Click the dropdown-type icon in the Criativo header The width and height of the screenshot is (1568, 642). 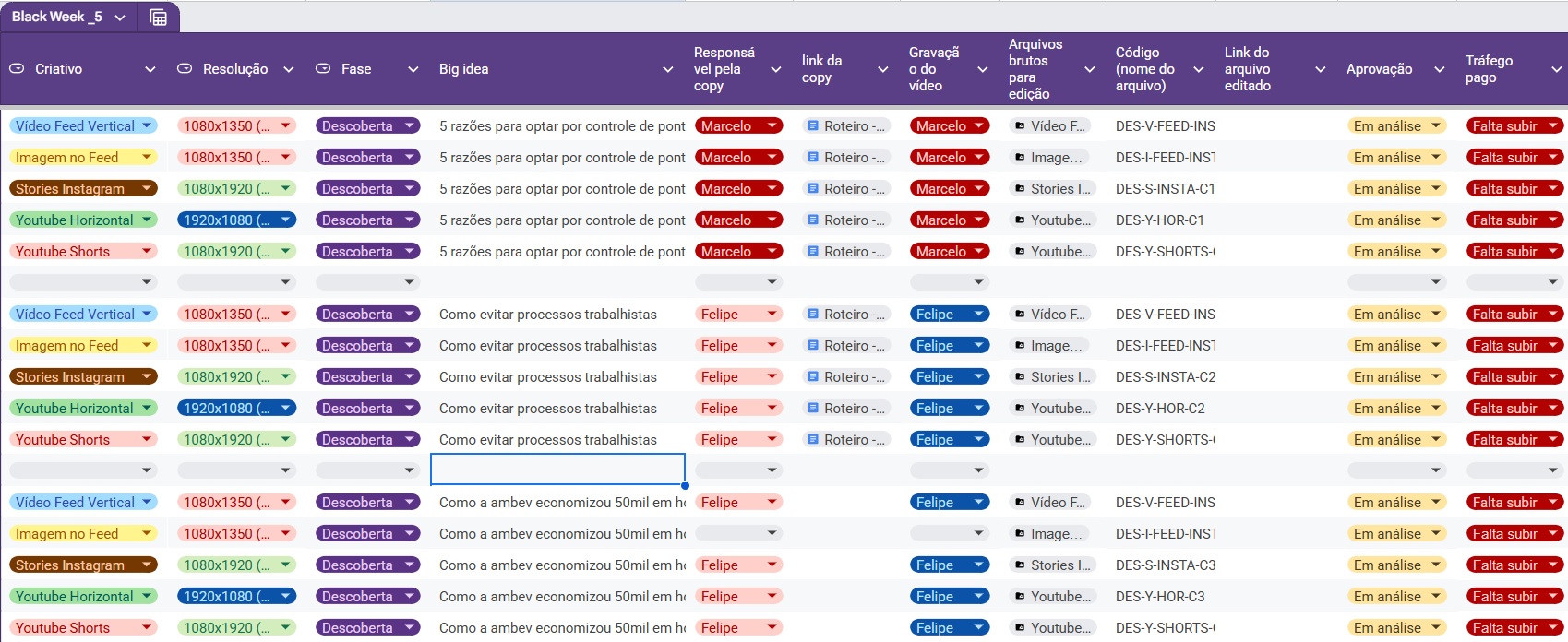[x=17, y=69]
